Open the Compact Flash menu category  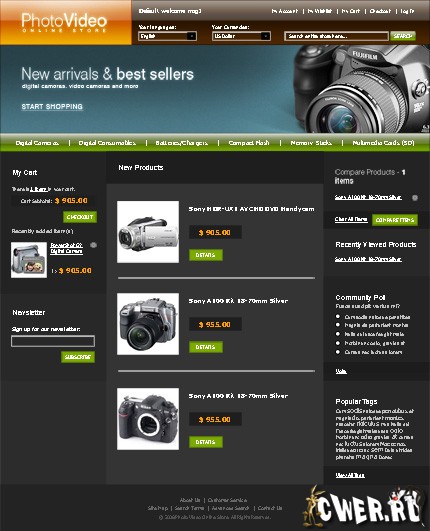(x=249, y=143)
